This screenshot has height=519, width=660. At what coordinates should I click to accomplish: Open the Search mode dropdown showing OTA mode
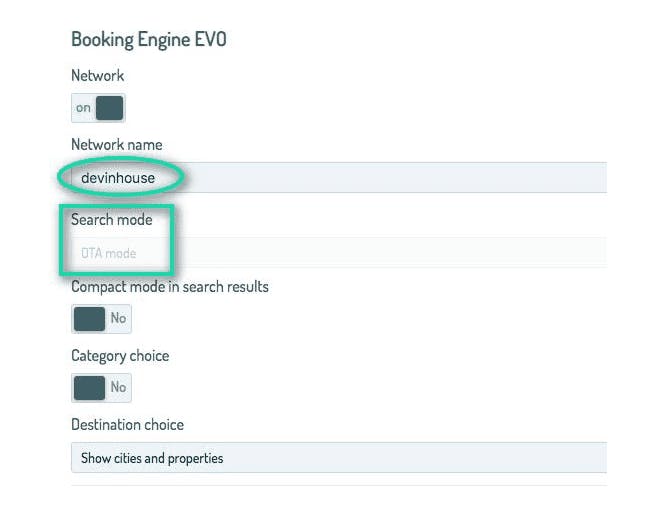(339, 253)
